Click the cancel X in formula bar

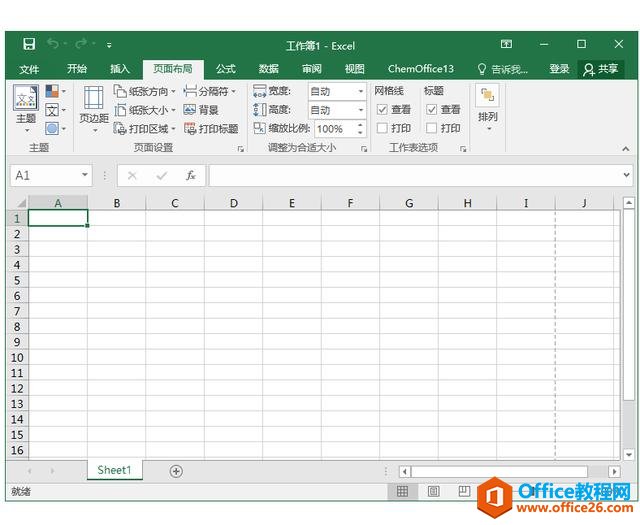click(132, 176)
